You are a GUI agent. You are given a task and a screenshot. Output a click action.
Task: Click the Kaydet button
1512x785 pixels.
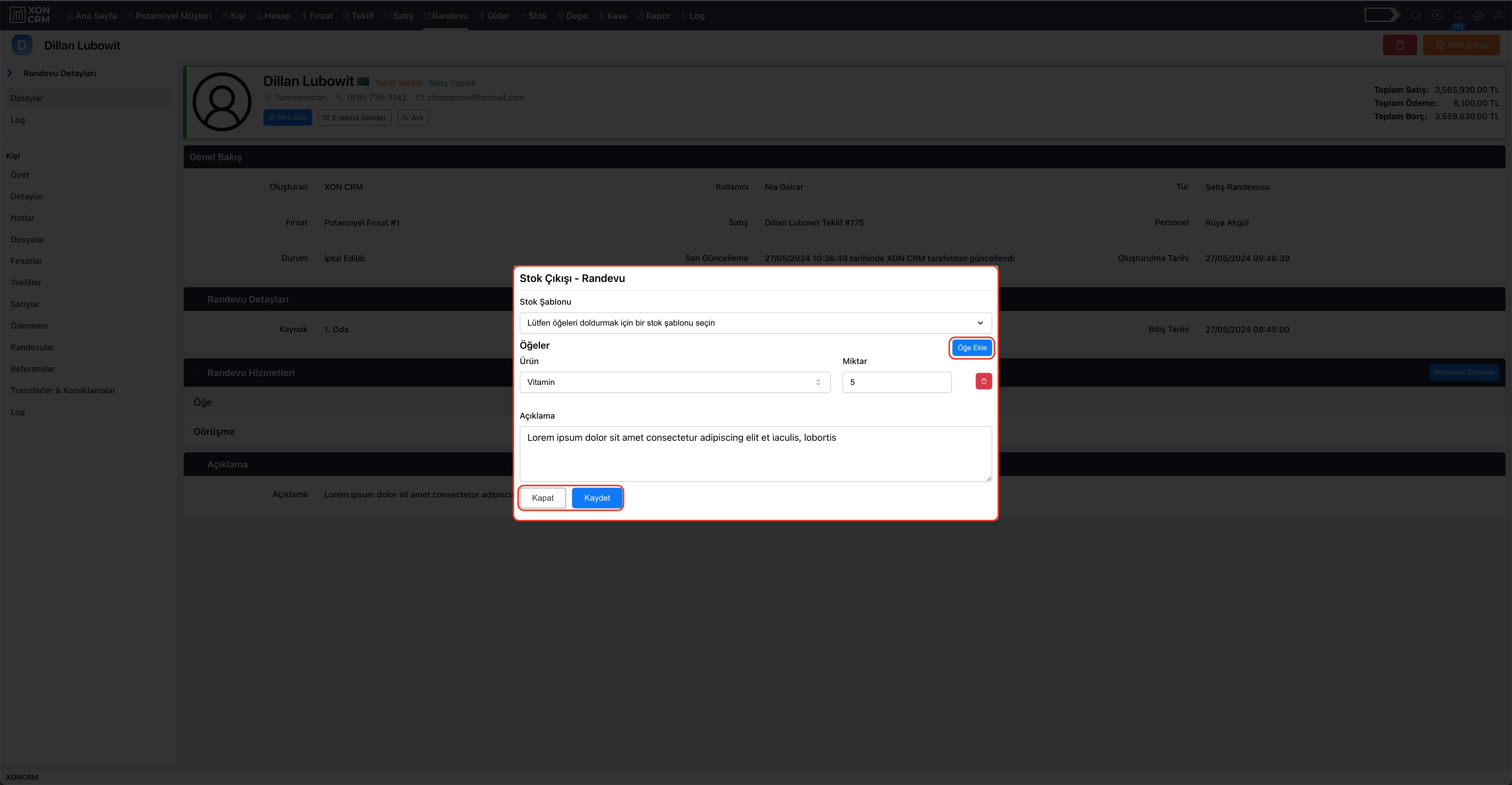[597, 498]
